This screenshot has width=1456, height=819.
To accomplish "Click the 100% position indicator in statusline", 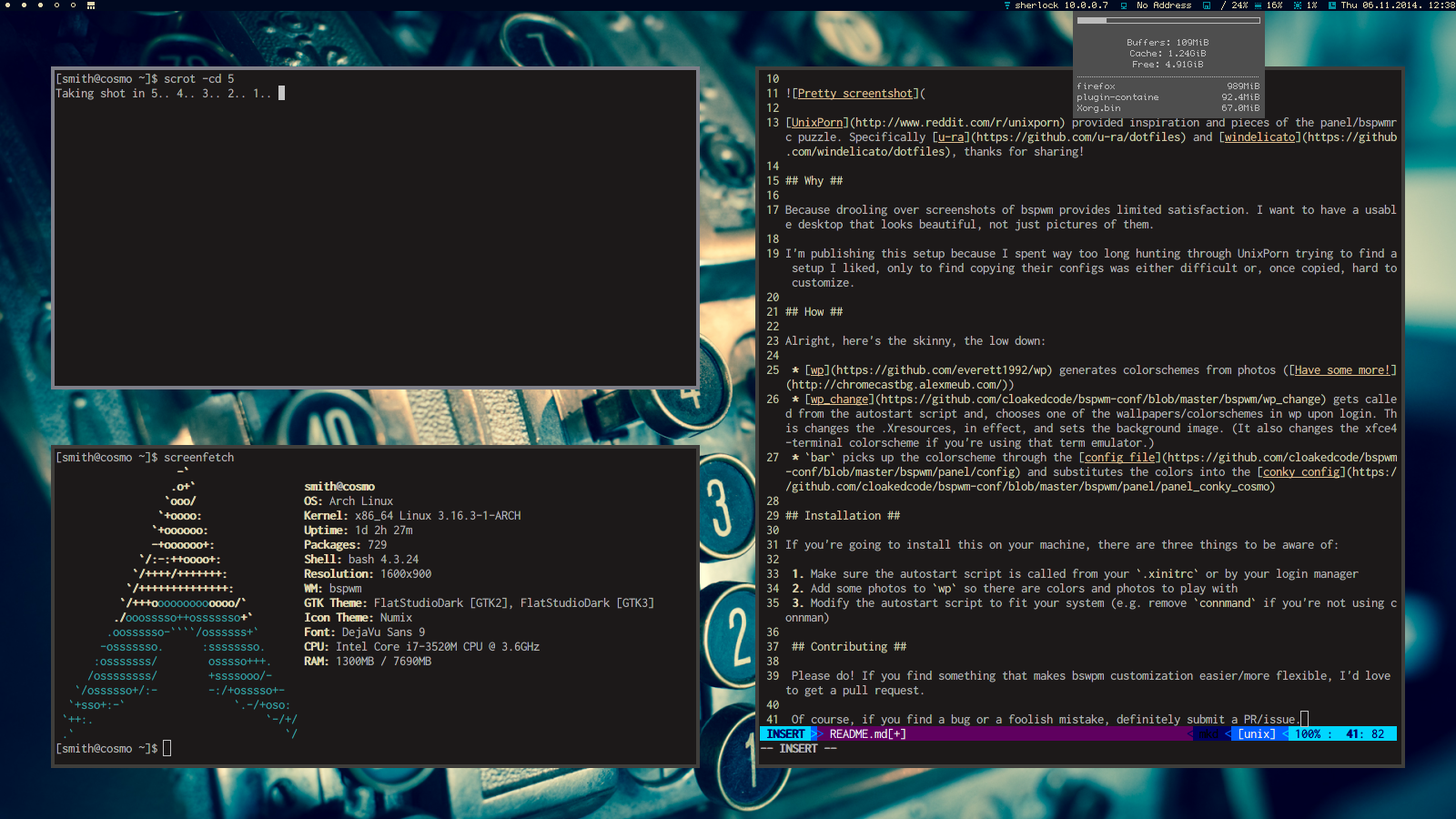I will point(1308,734).
